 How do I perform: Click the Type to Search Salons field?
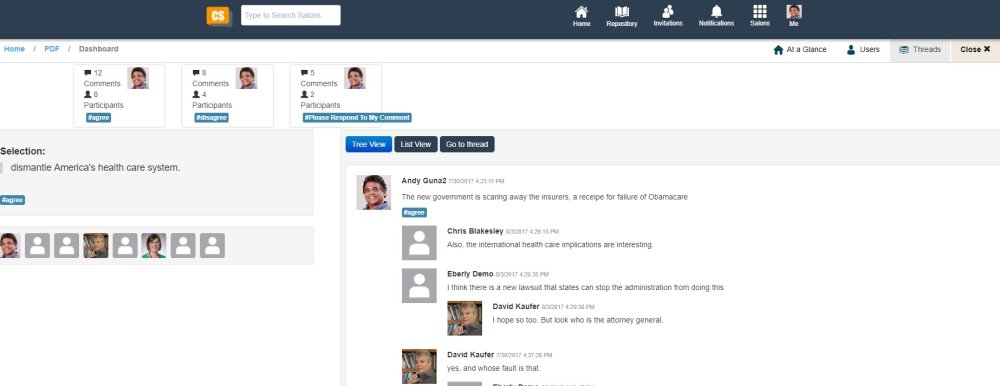(291, 15)
